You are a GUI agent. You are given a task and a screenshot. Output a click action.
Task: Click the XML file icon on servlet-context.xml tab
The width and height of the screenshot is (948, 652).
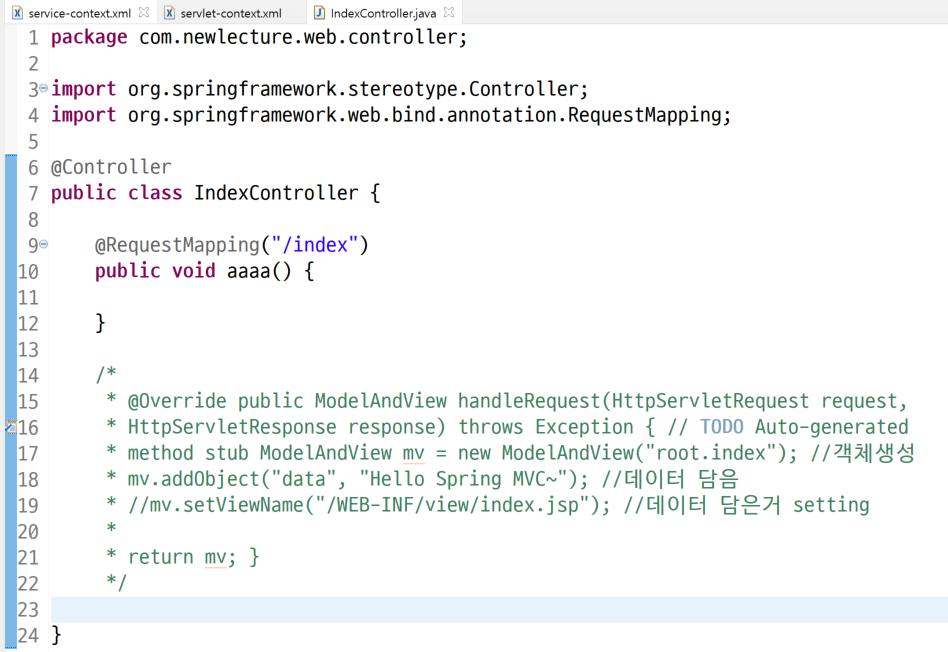[x=170, y=13]
